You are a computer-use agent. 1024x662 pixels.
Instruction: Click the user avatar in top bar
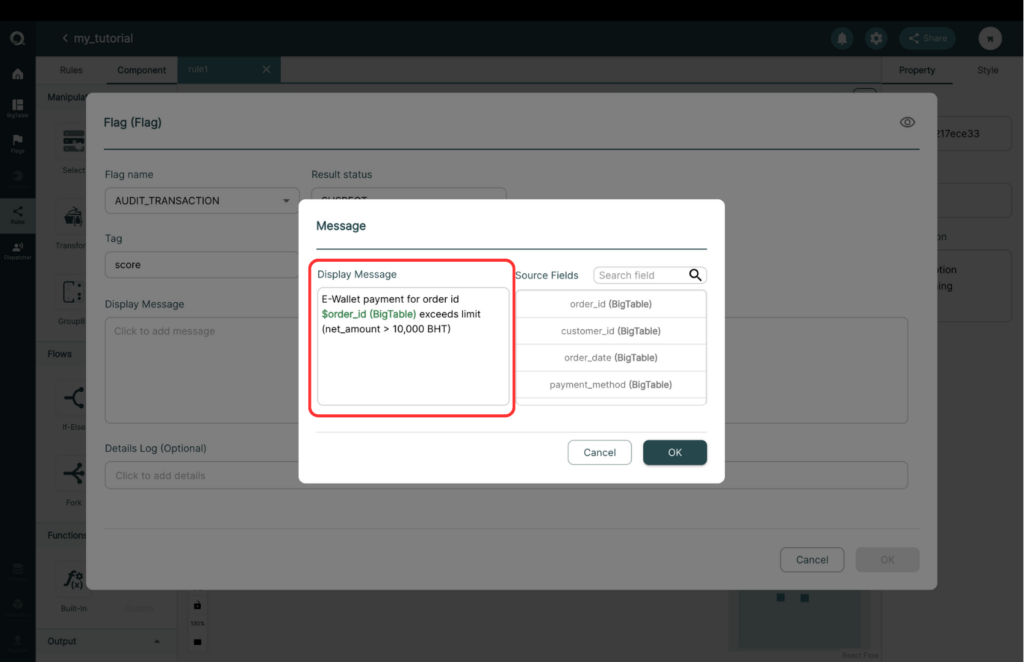tap(990, 39)
